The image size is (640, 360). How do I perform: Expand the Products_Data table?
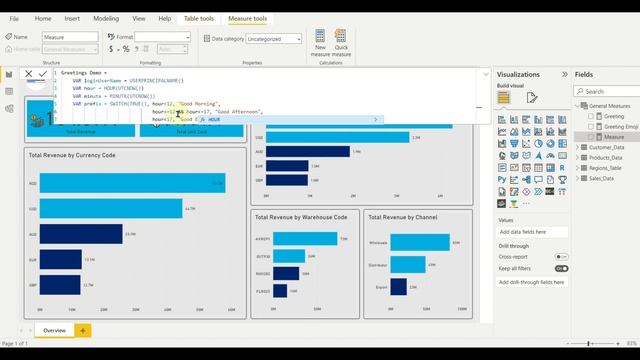(578, 158)
